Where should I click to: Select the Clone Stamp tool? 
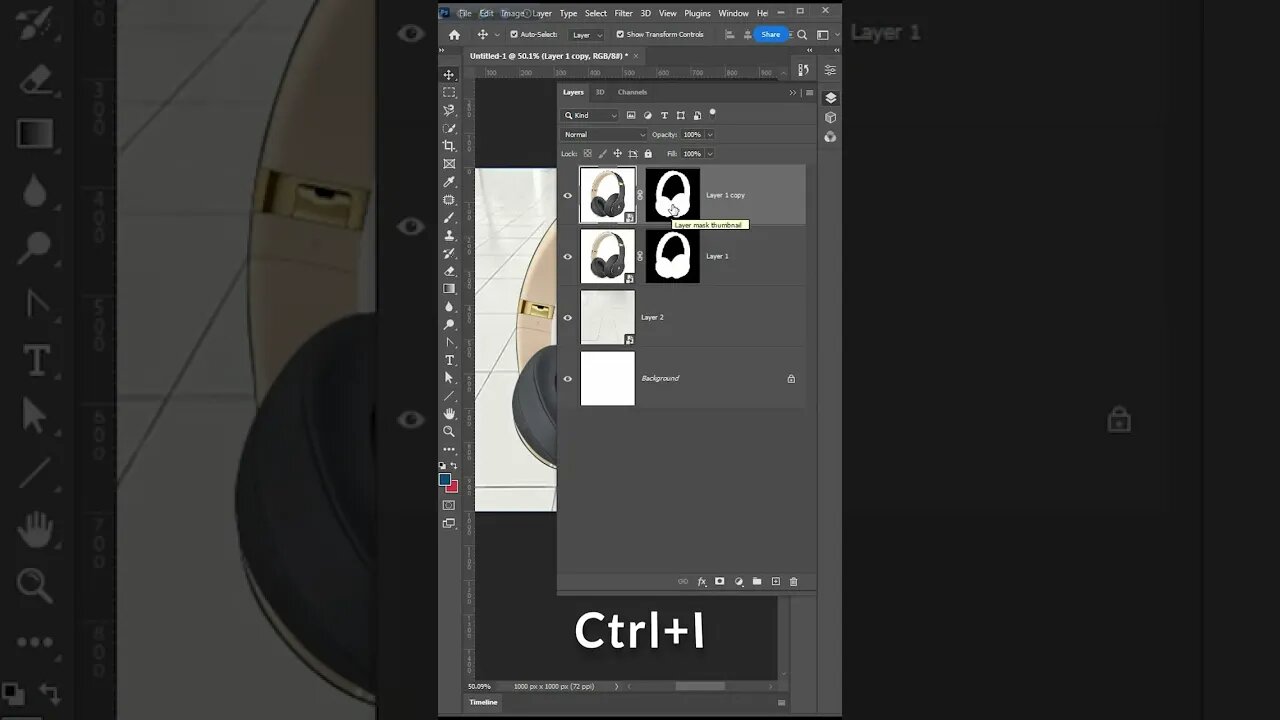pos(449,235)
